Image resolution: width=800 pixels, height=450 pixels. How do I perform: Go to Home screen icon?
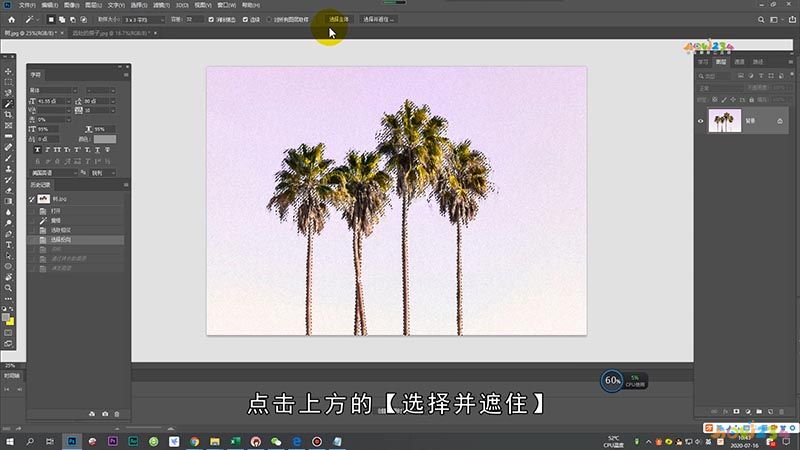coord(11,19)
